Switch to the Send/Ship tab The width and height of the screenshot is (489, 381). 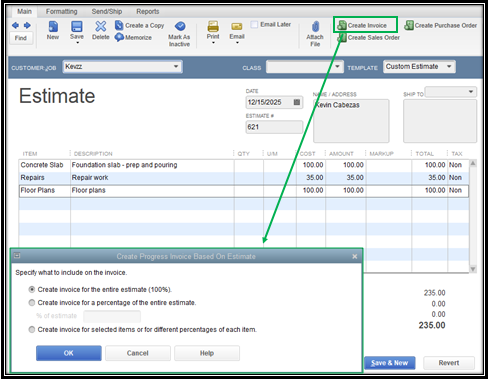(107, 11)
